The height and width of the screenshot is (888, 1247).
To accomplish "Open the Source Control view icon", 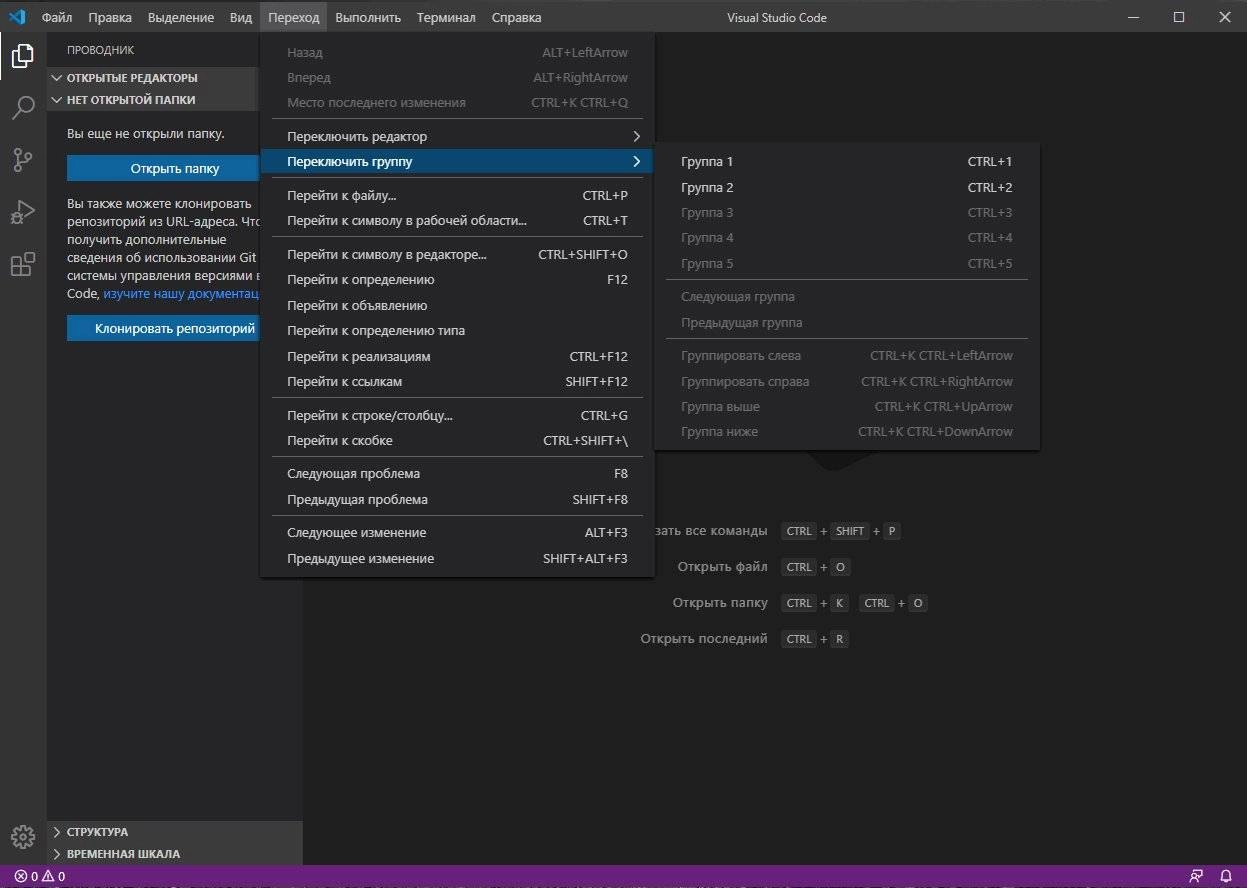I will (x=22, y=160).
